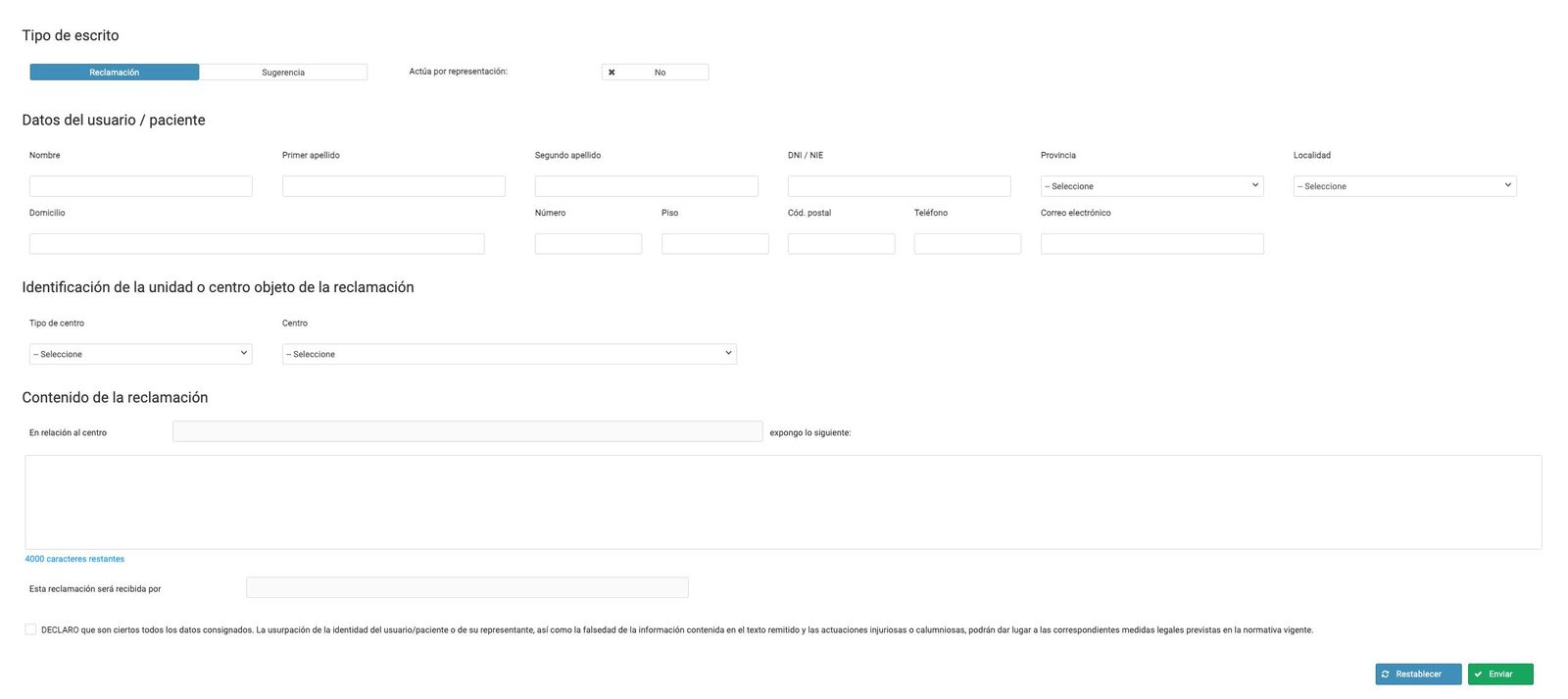
Task: Check the DECLARO declaration checkbox
Action: (x=30, y=629)
